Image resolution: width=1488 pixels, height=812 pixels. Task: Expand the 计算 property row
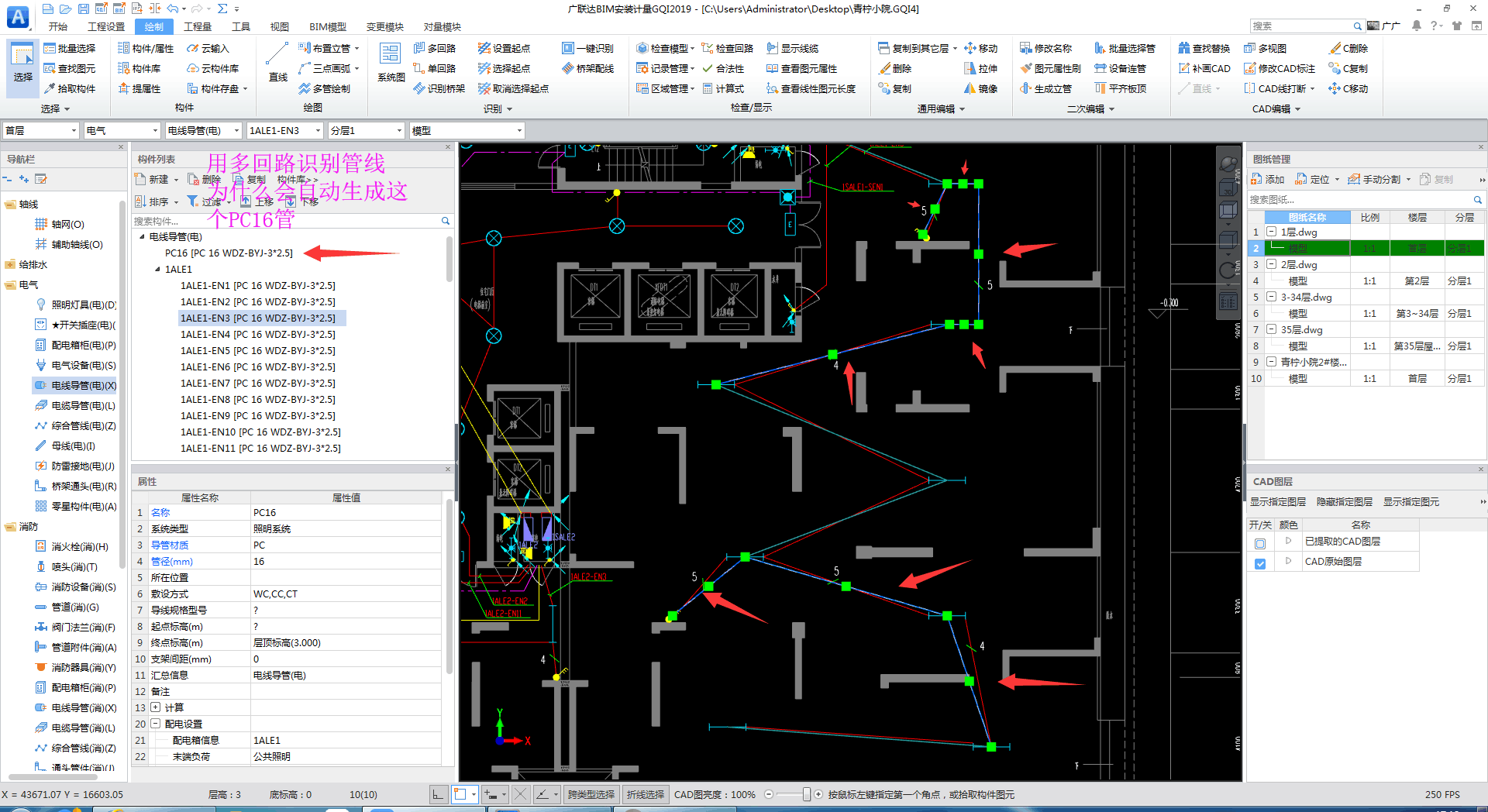(x=156, y=707)
